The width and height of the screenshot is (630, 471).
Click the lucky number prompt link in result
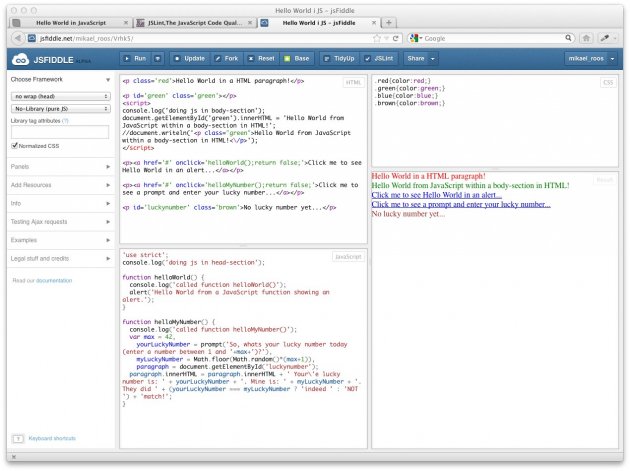tap(461, 204)
